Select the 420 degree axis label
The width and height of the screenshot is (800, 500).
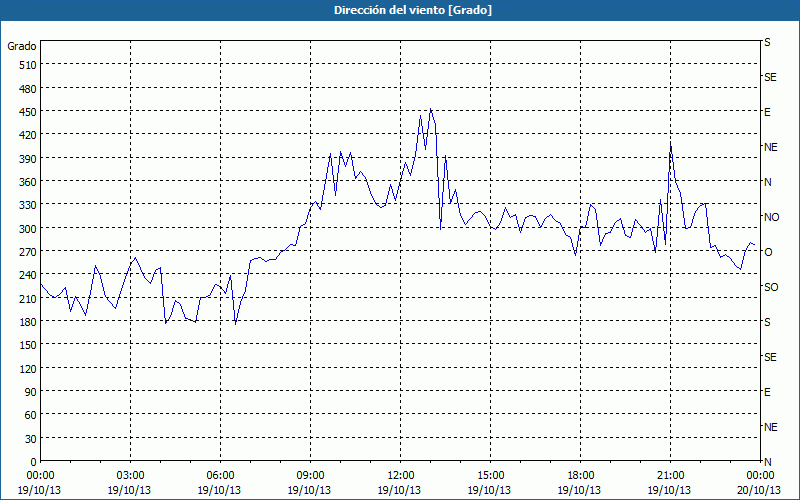pos(29,135)
